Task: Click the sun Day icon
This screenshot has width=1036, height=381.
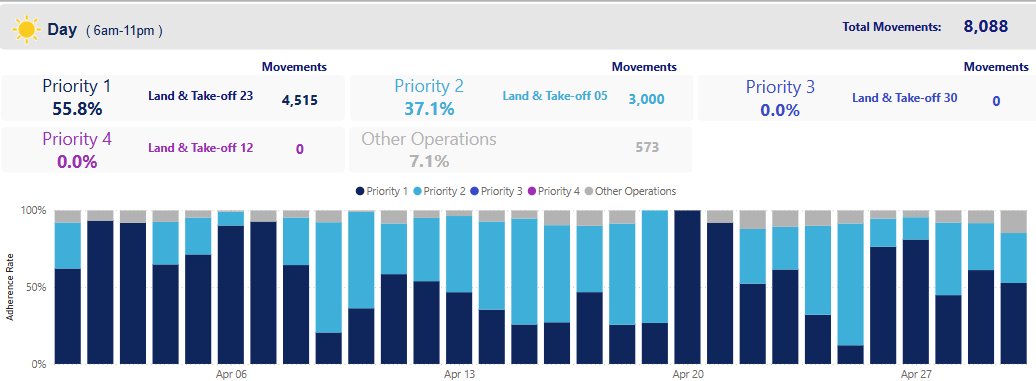Action: click(x=26, y=30)
